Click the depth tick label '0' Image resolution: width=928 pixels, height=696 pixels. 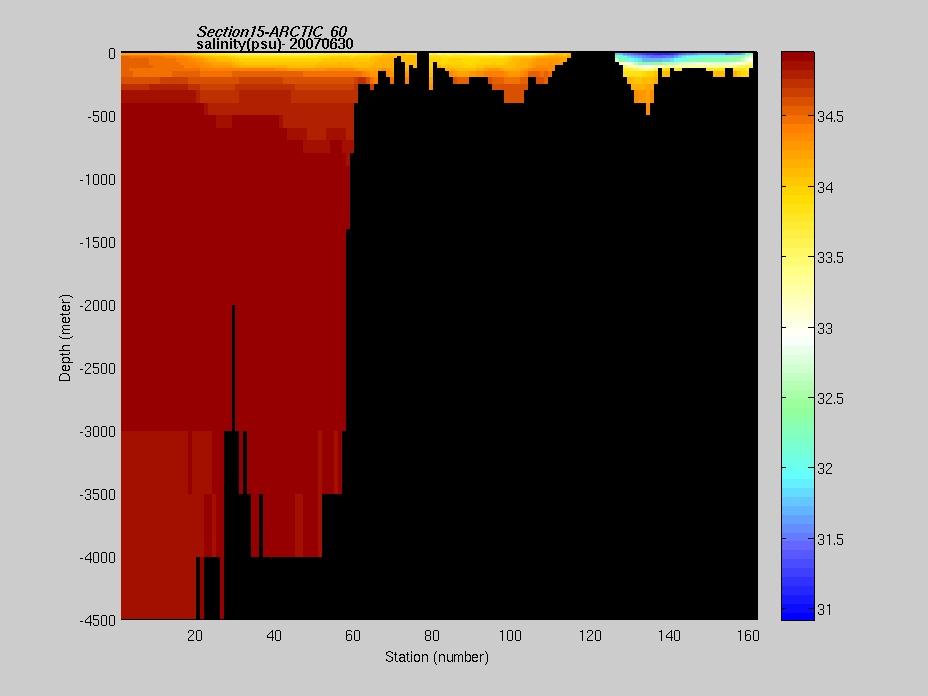click(112, 54)
